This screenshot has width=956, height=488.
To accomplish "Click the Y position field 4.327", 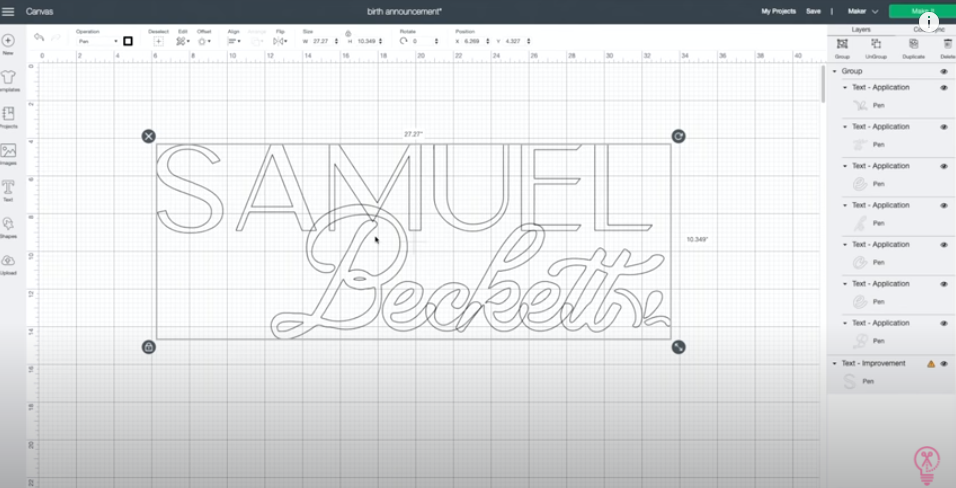I will point(513,41).
